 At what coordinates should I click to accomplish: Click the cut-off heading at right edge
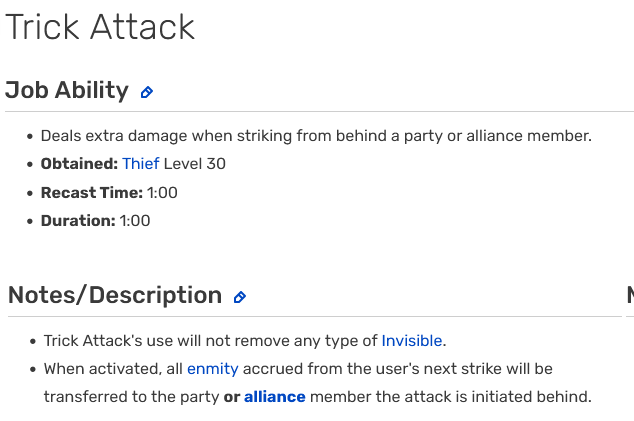point(629,296)
